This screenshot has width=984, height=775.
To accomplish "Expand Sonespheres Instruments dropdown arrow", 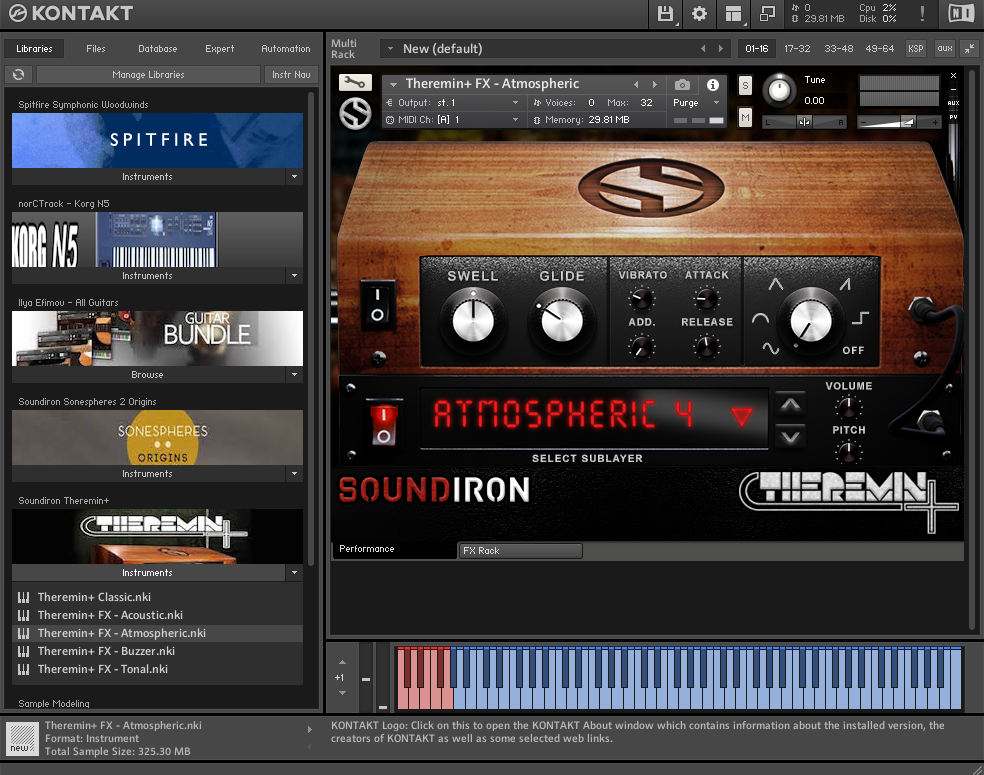I will click(x=294, y=474).
